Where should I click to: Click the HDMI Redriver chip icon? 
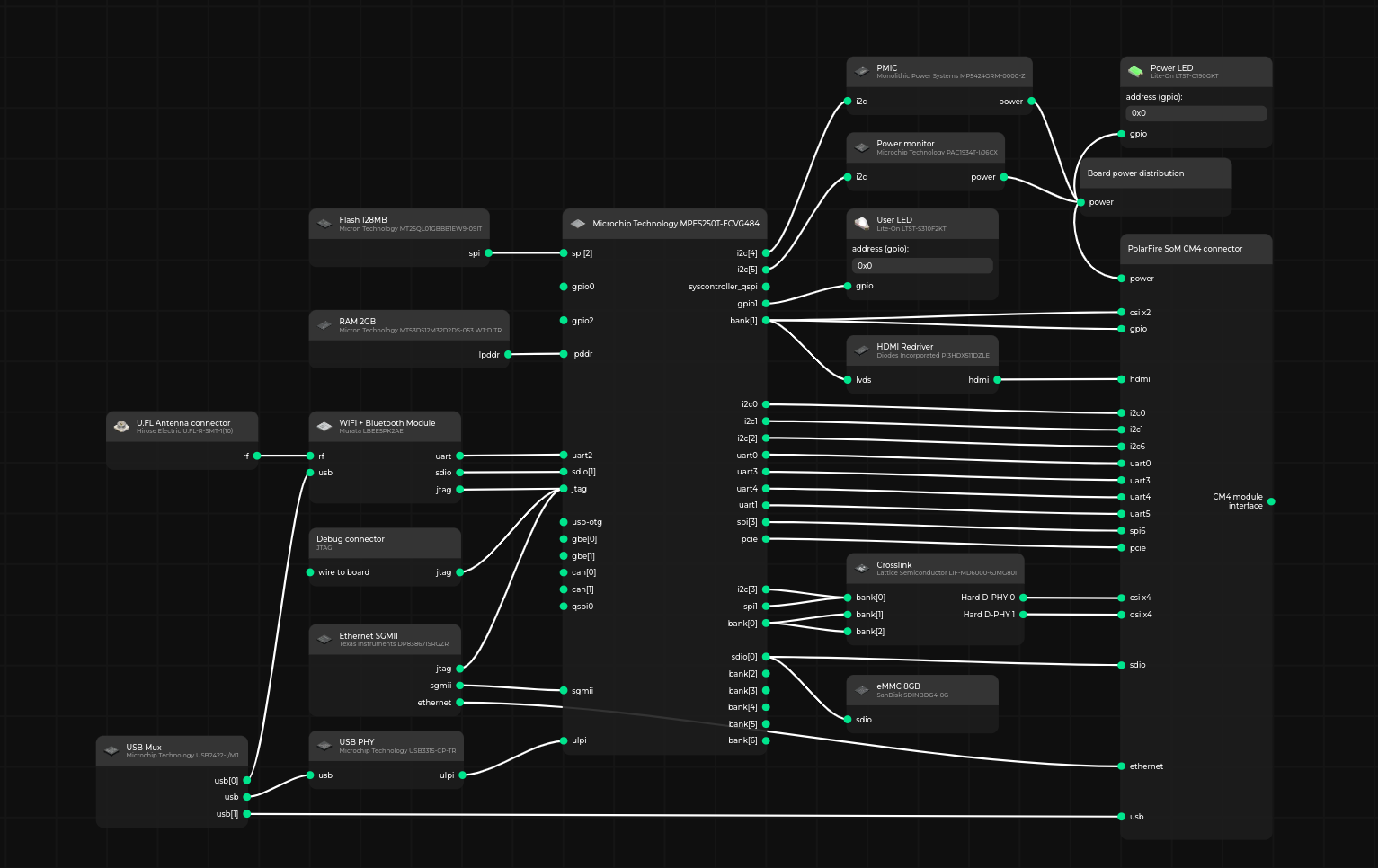point(861,350)
